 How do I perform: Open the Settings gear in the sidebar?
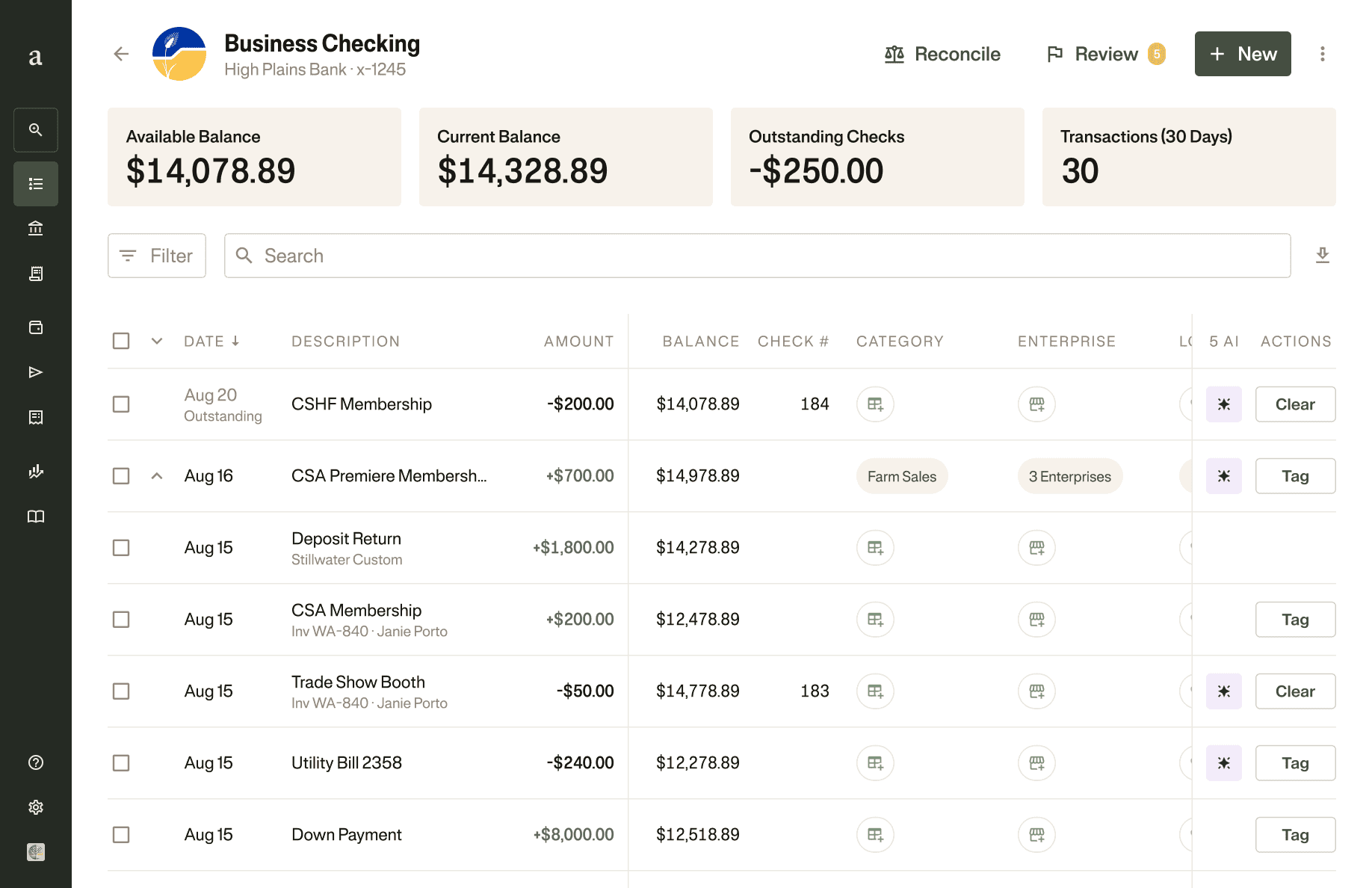[35, 807]
